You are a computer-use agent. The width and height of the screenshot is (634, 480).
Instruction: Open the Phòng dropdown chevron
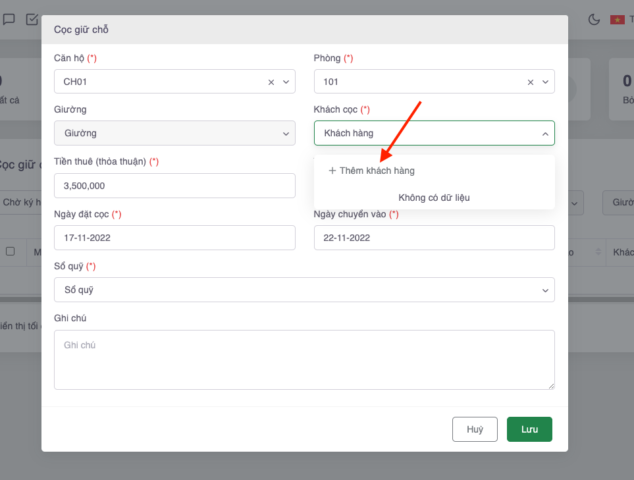[x=545, y=82]
